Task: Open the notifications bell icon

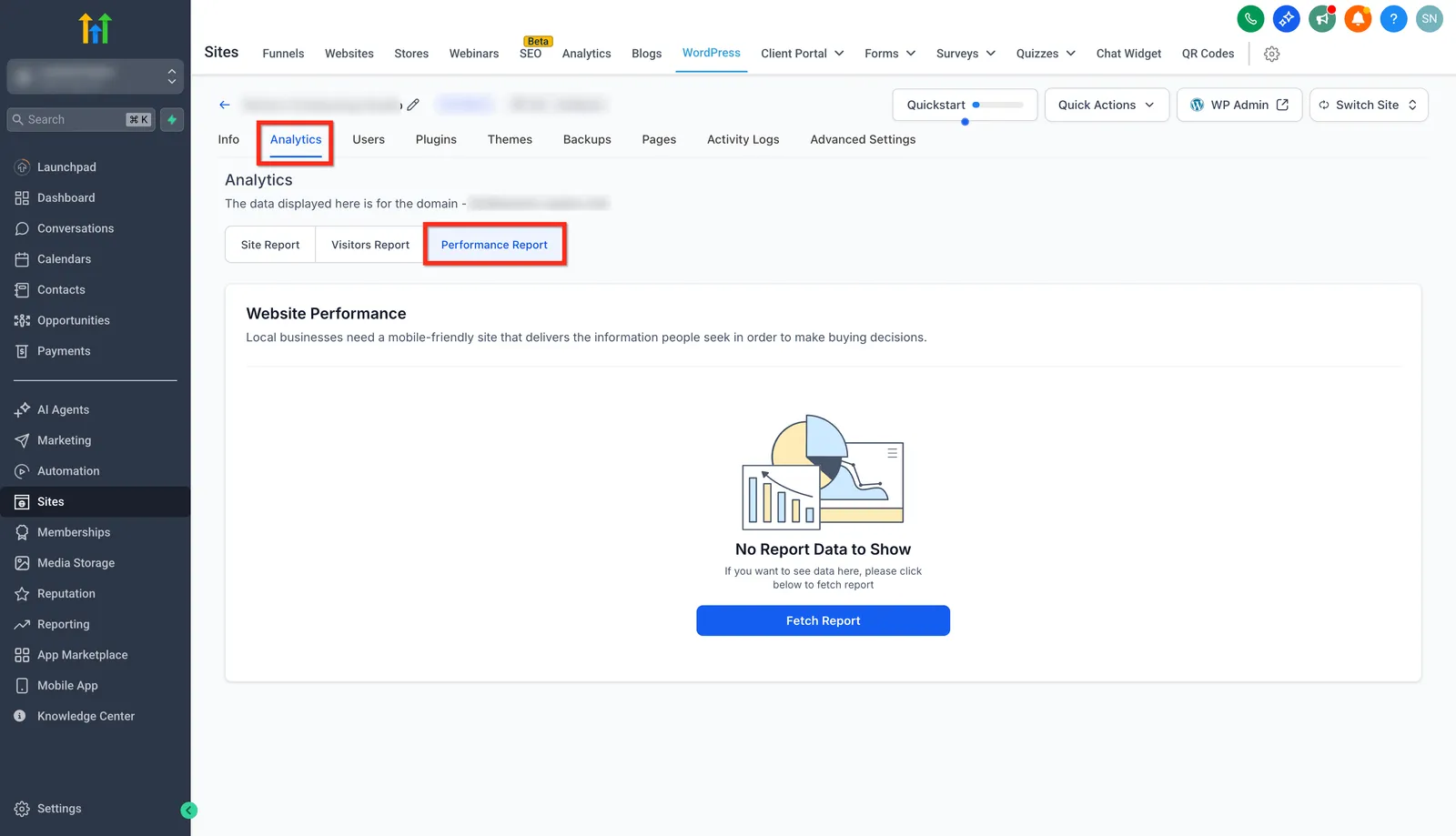Action: point(1358,18)
